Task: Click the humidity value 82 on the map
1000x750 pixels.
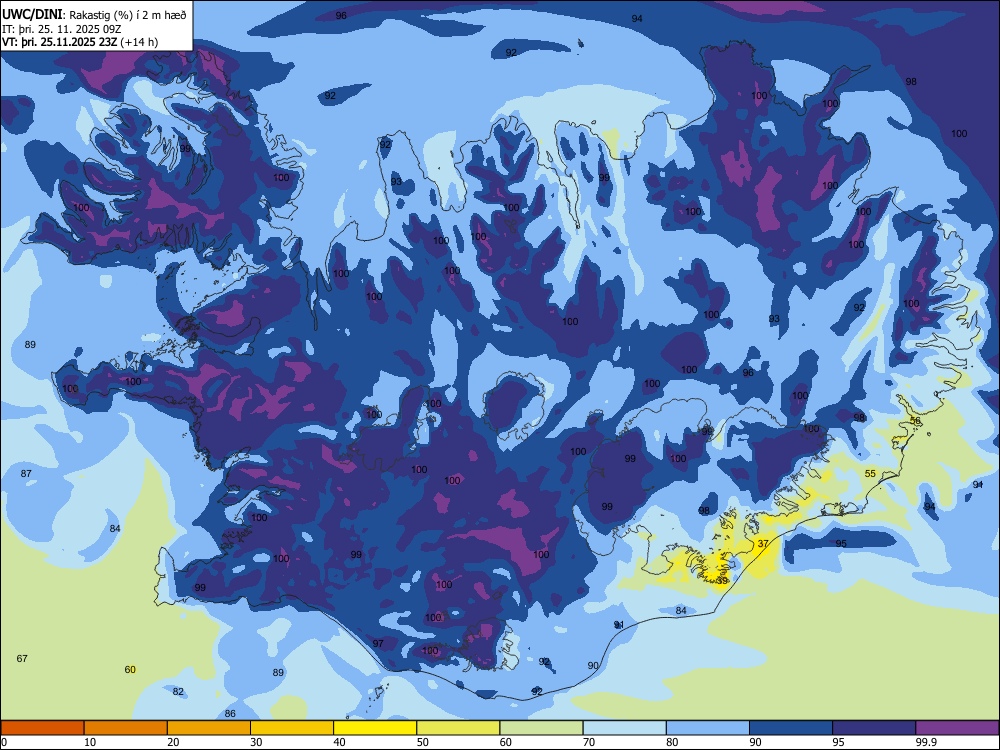Action: click(179, 692)
